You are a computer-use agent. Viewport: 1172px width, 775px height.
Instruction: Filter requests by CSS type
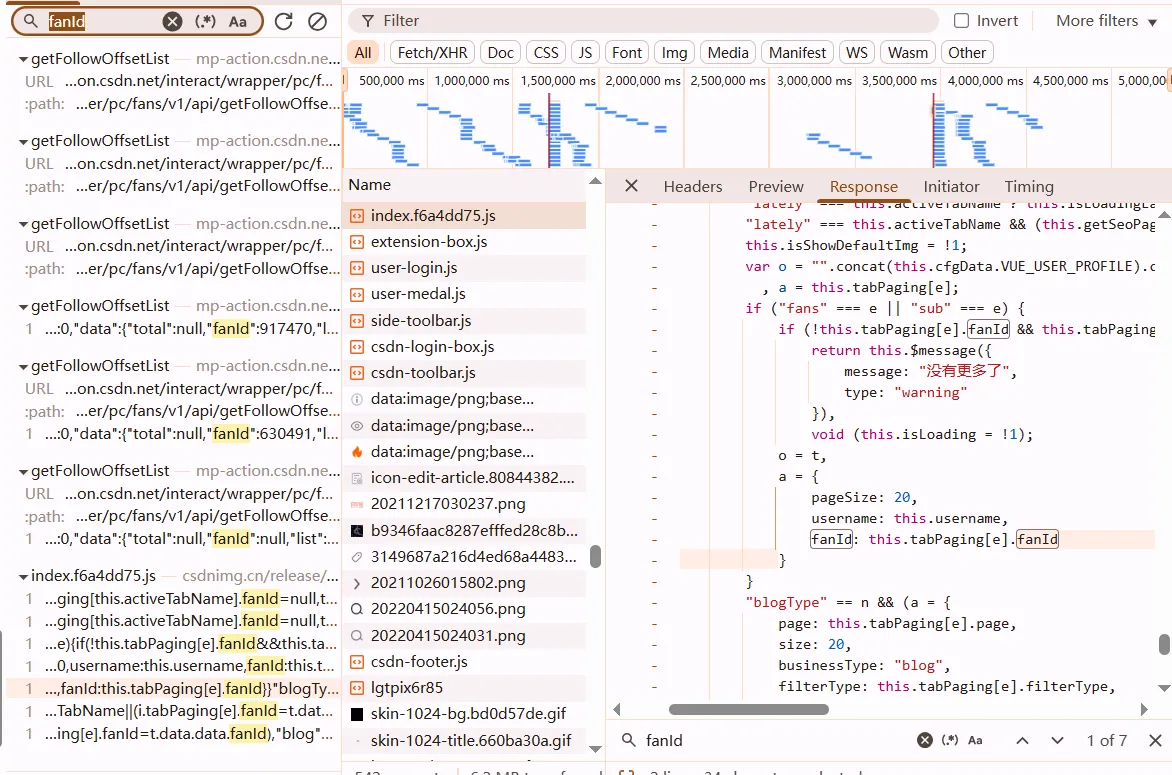click(x=546, y=53)
